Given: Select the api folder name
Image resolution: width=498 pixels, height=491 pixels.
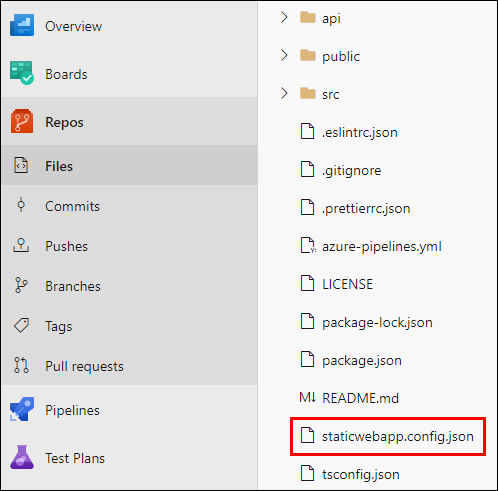Looking at the screenshot, I should (331, 19).
